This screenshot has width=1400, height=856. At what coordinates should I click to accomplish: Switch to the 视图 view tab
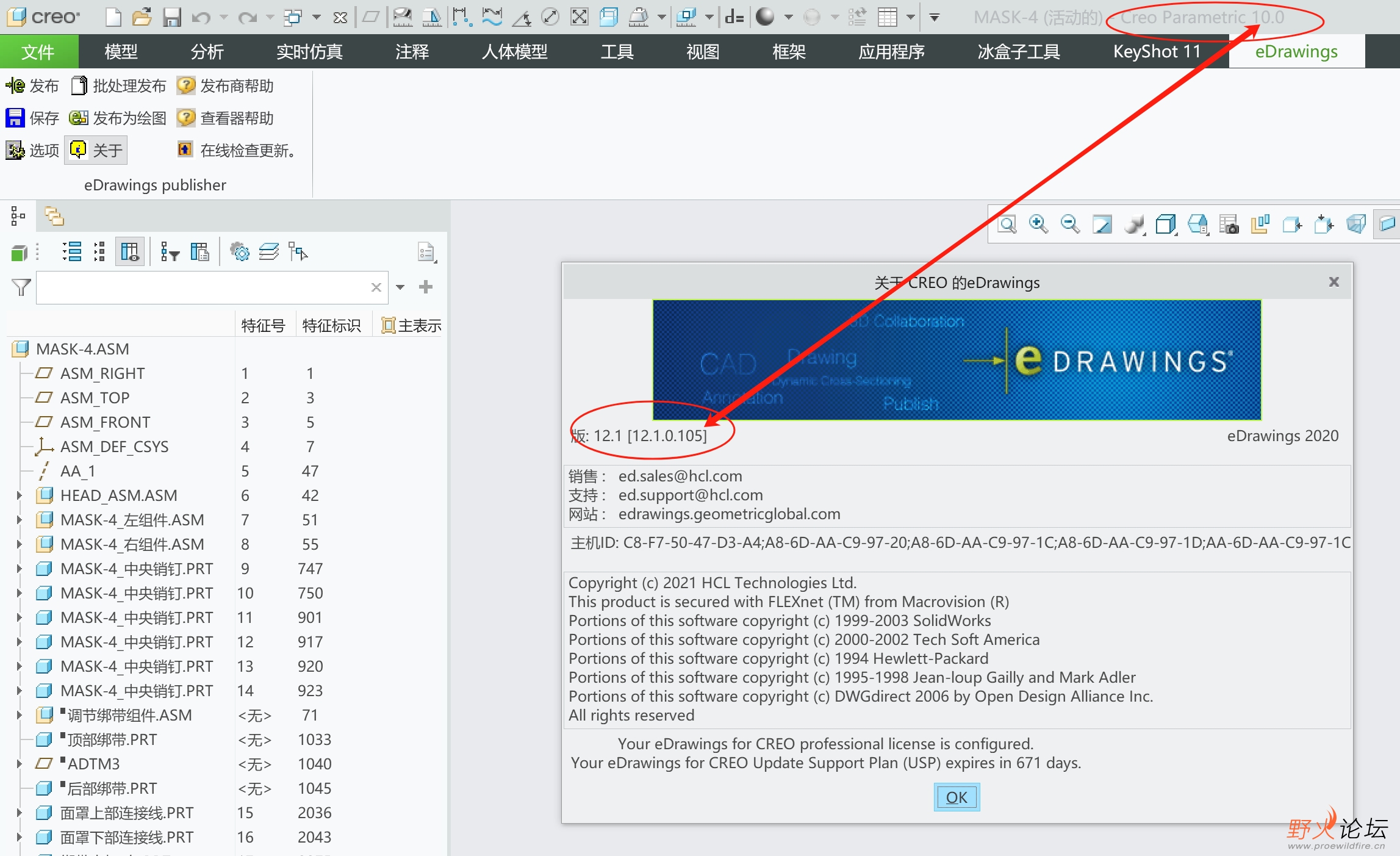[703, 51]
